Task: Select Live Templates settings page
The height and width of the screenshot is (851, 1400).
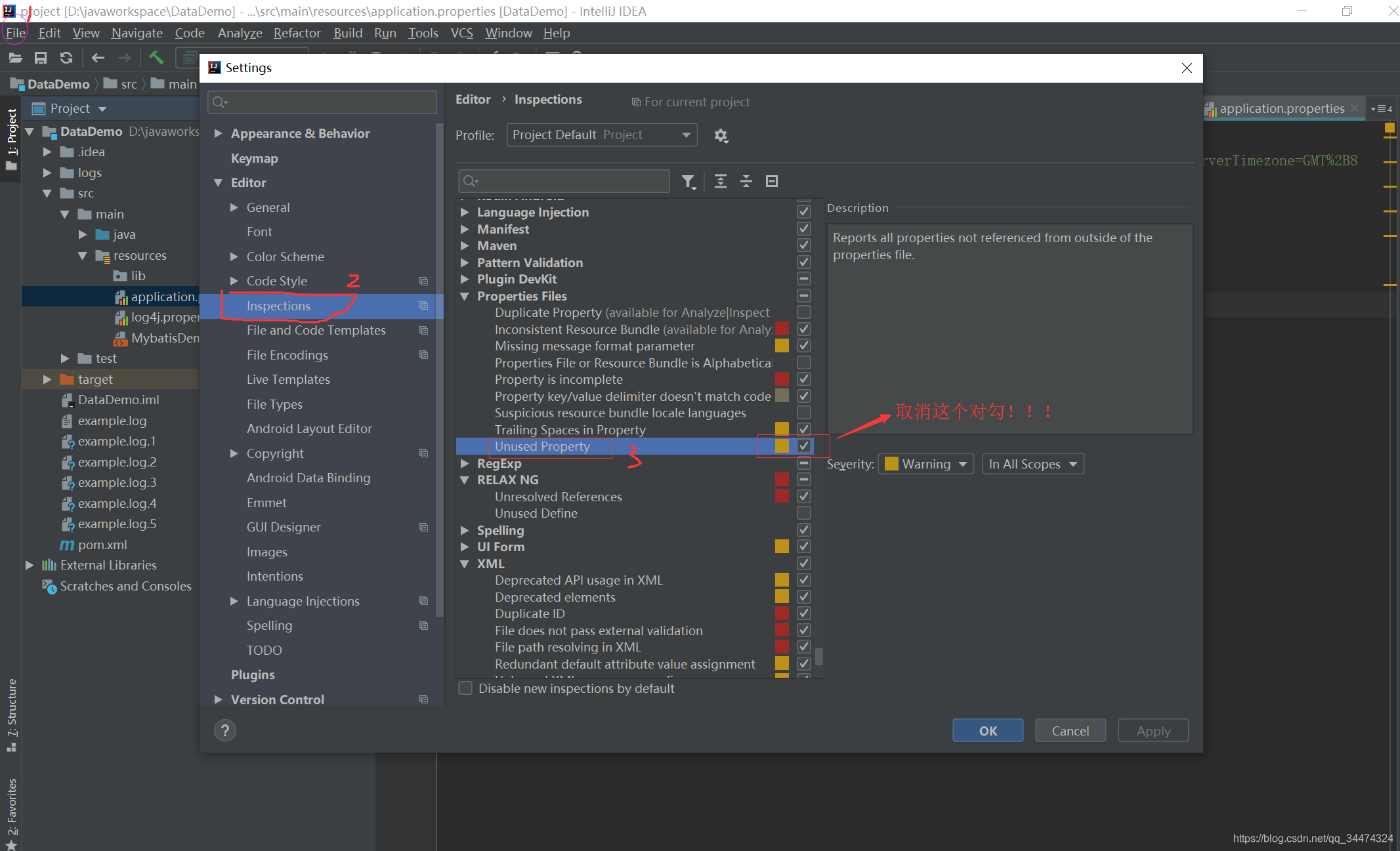Action: (x=288, y=380)
